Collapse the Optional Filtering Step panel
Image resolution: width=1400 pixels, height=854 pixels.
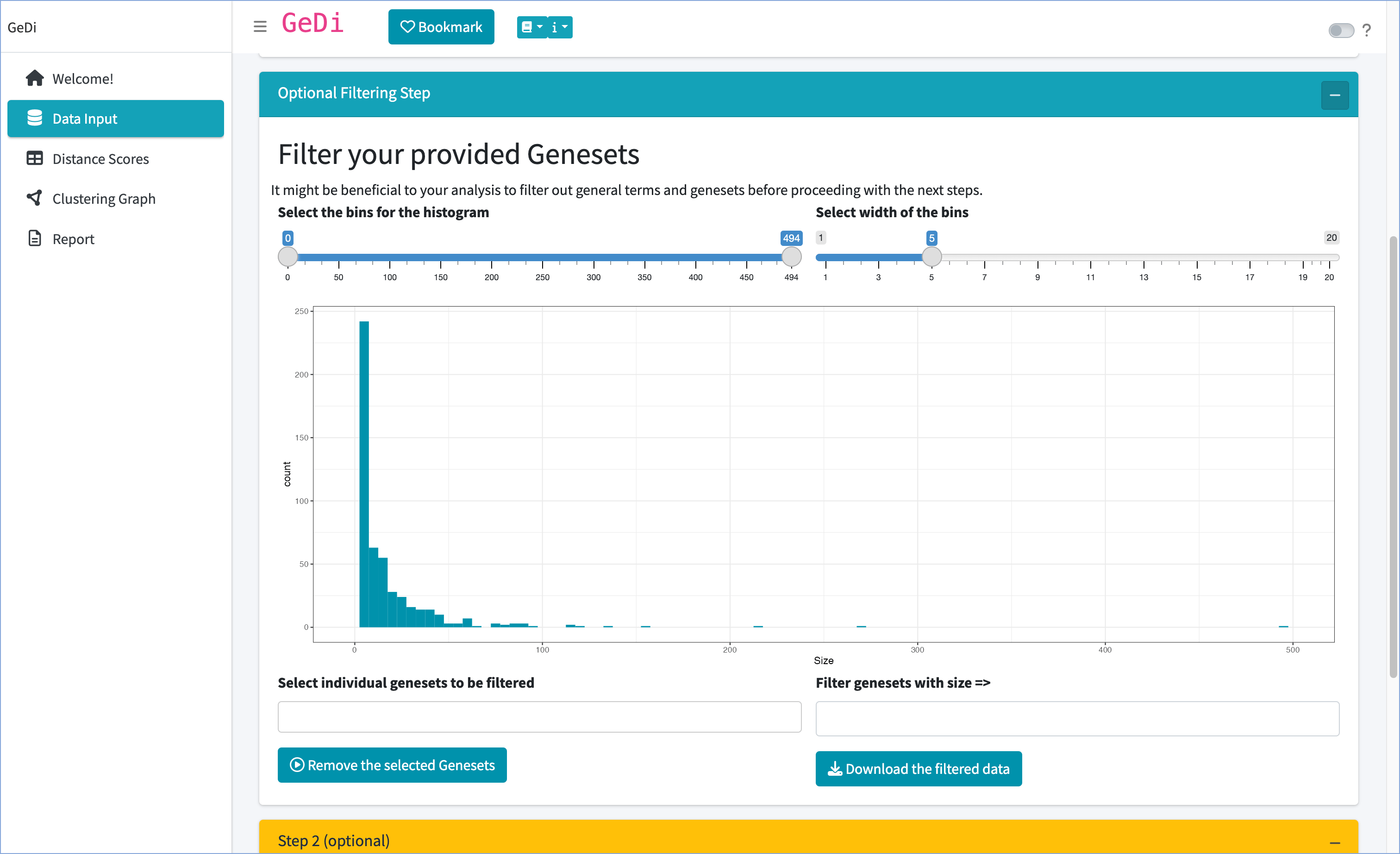(x=1335, y=95)
